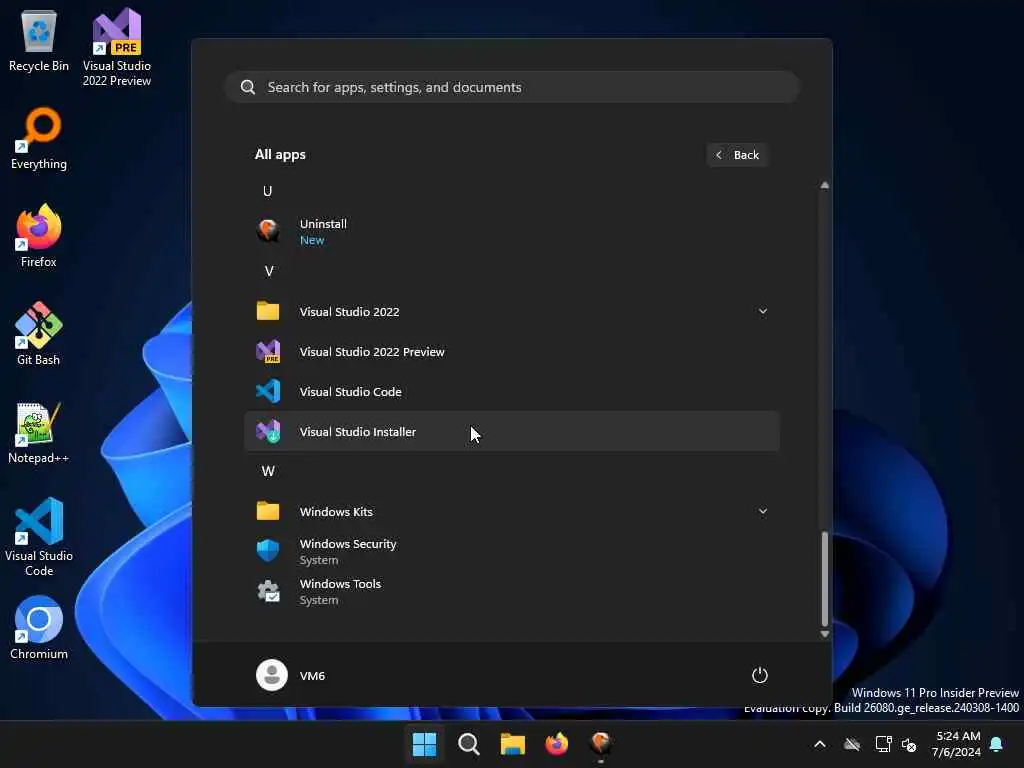This screenshot has height=768, width=1024.
Task: Open Visual Studio 2022 Preview desktop shortcut
Action: pos(117,47)
